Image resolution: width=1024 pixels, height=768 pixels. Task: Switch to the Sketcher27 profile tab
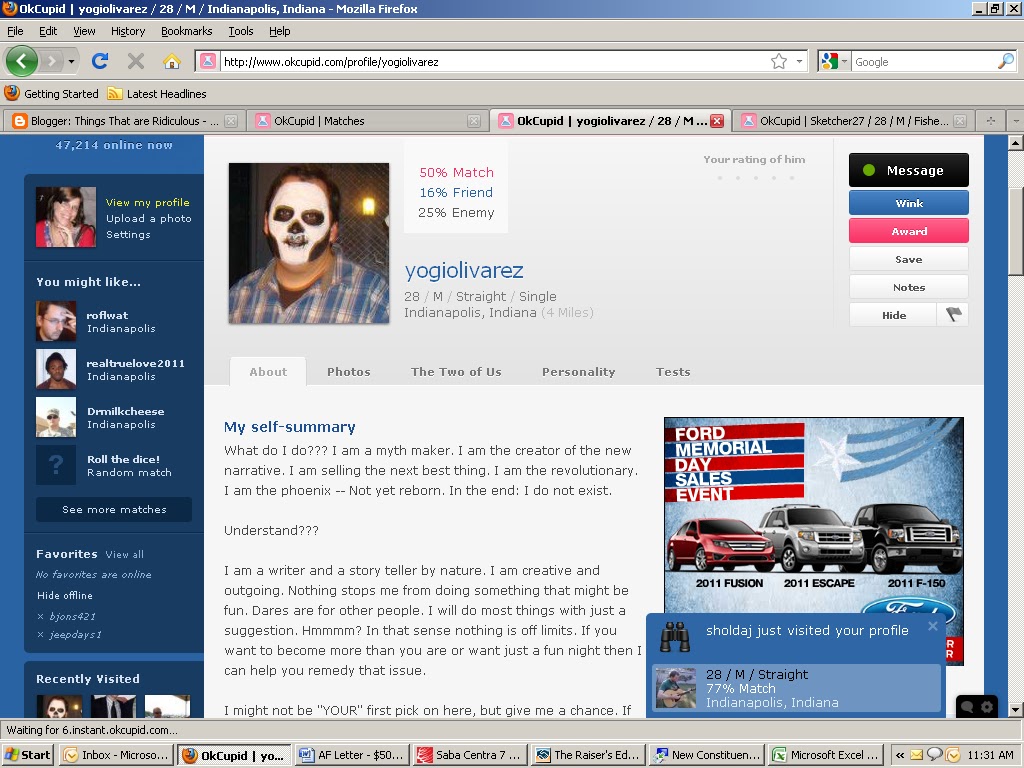[854, 121]
